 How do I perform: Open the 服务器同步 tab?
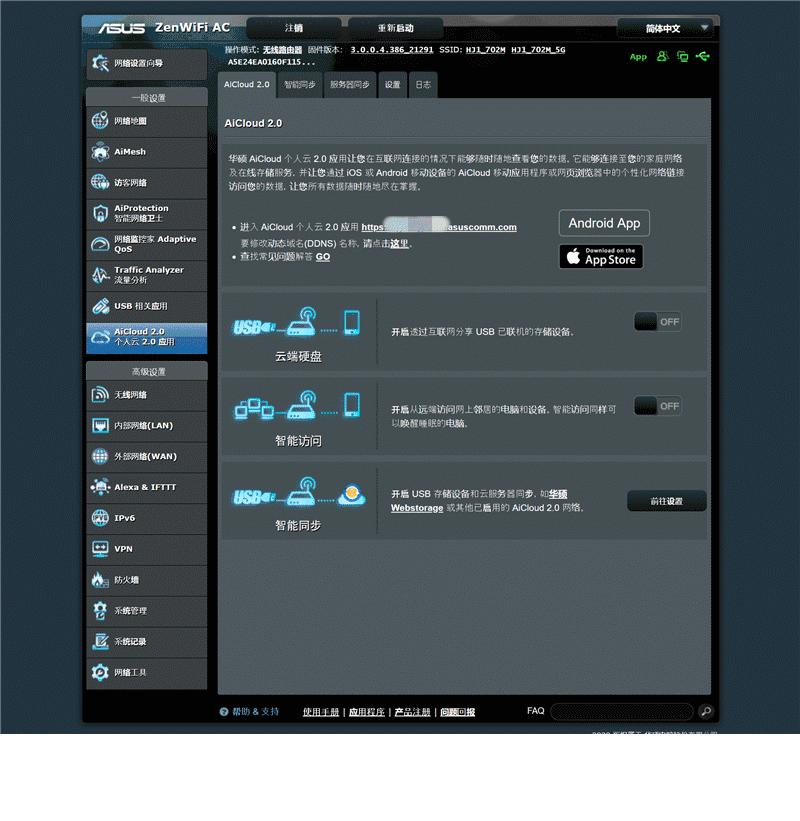coord(350,85)
